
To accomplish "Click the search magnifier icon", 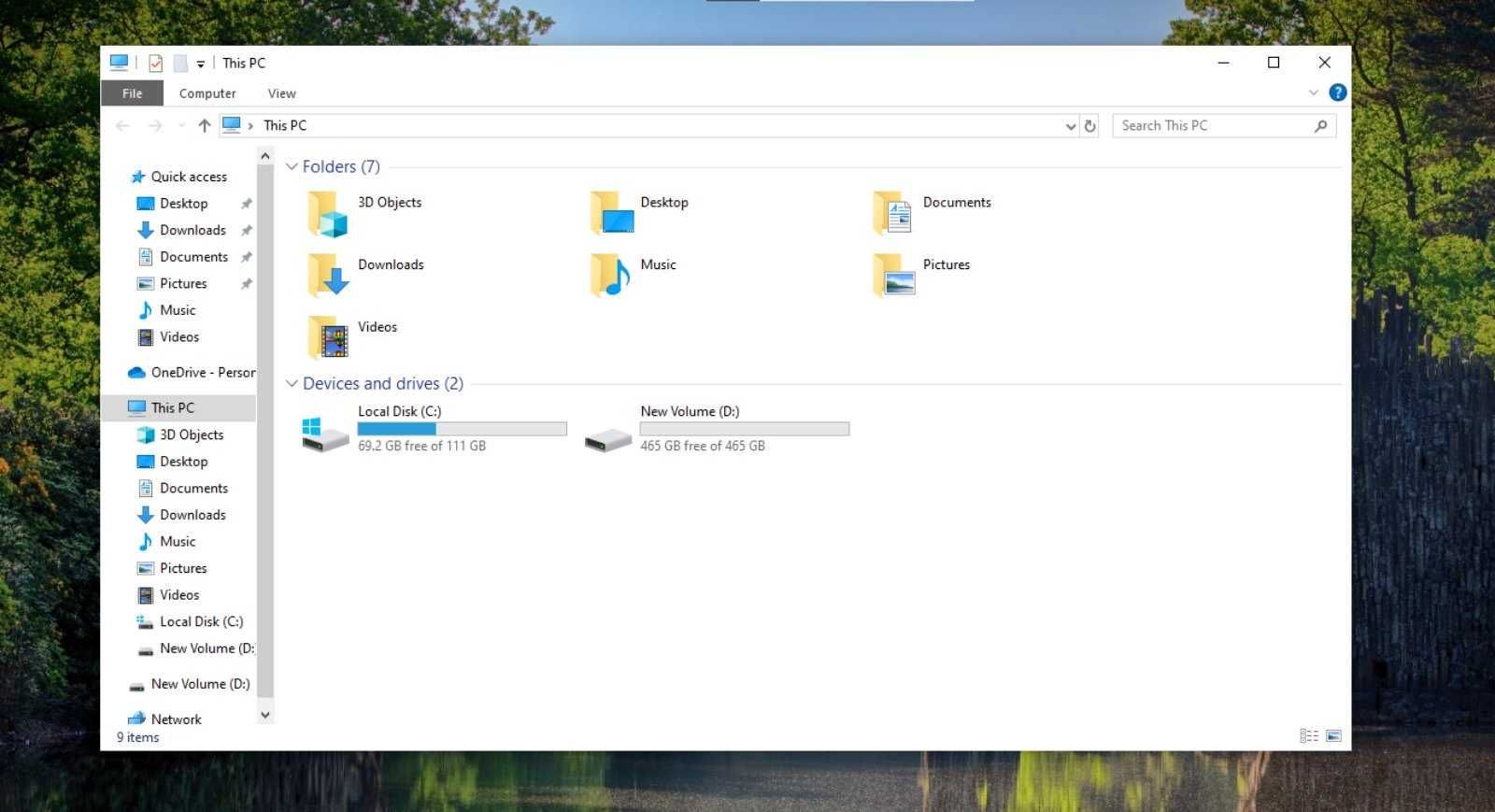I will 1320,125.
